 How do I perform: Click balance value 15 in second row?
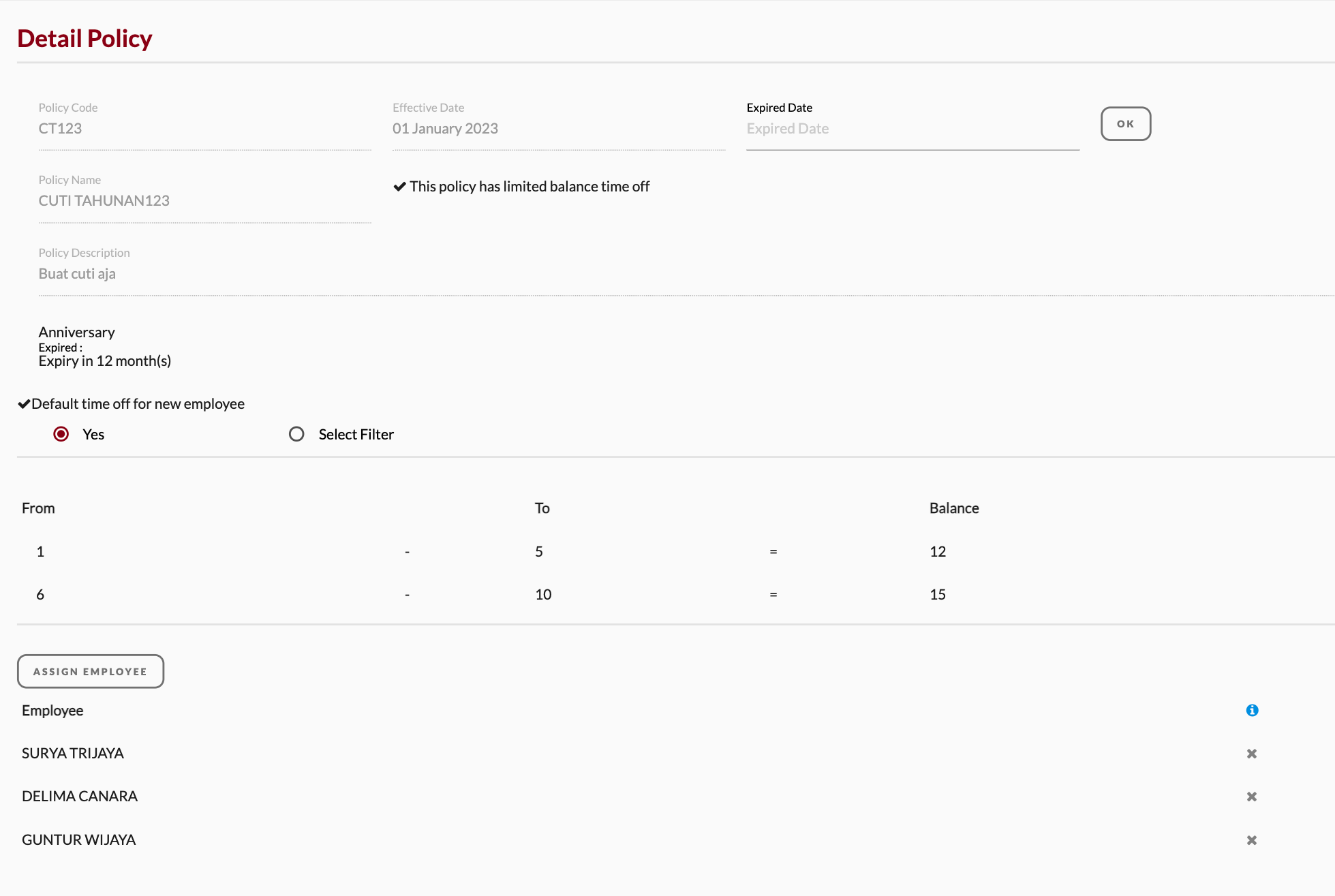click(938, 595)
